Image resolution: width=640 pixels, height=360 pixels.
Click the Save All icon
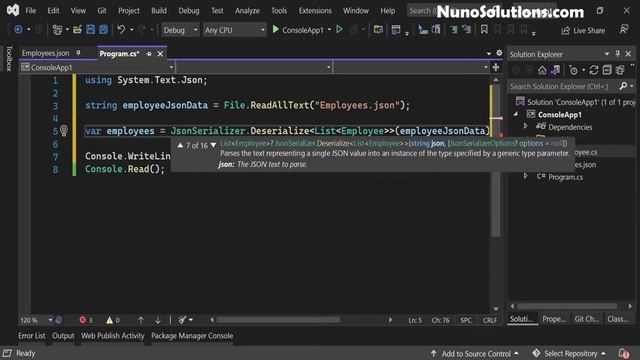pos(104,30)
